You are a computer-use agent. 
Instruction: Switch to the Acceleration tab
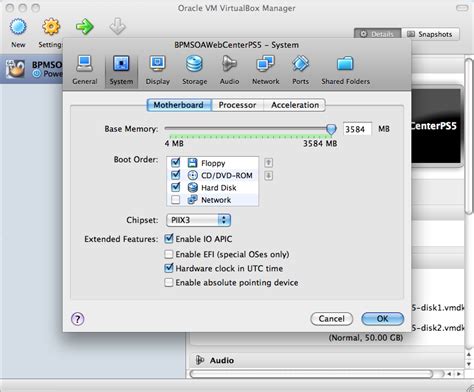(x=295, y=105)
